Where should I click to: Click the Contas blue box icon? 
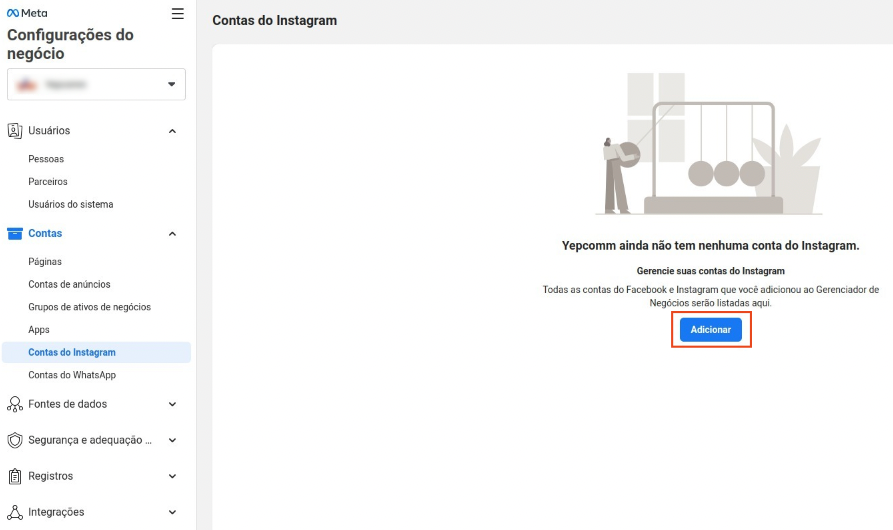coord(15,233)
